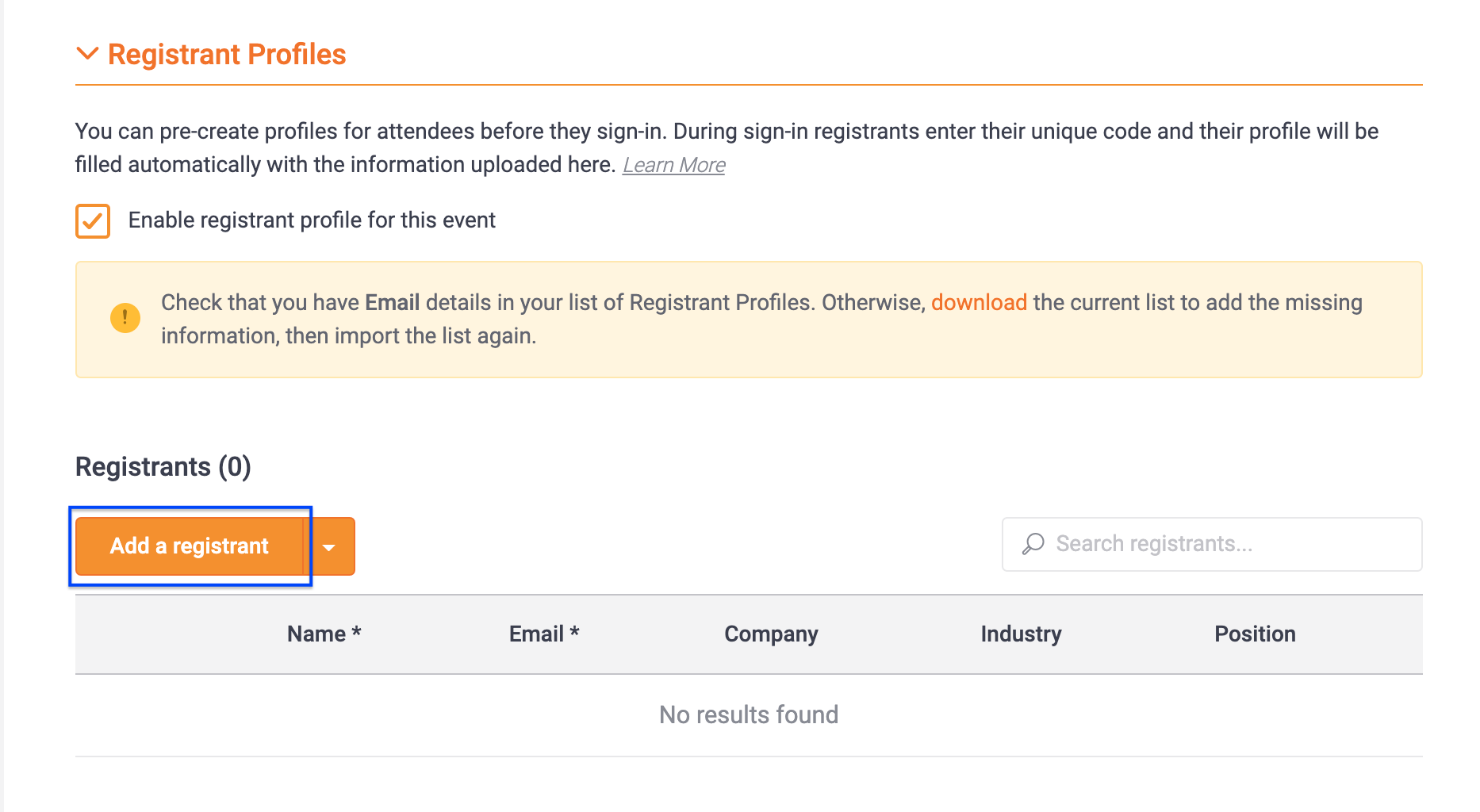Viewport: 1480px width, 812px height.
Task: Open the Add a registrant dropdown arrow
Action: (329, 546)
